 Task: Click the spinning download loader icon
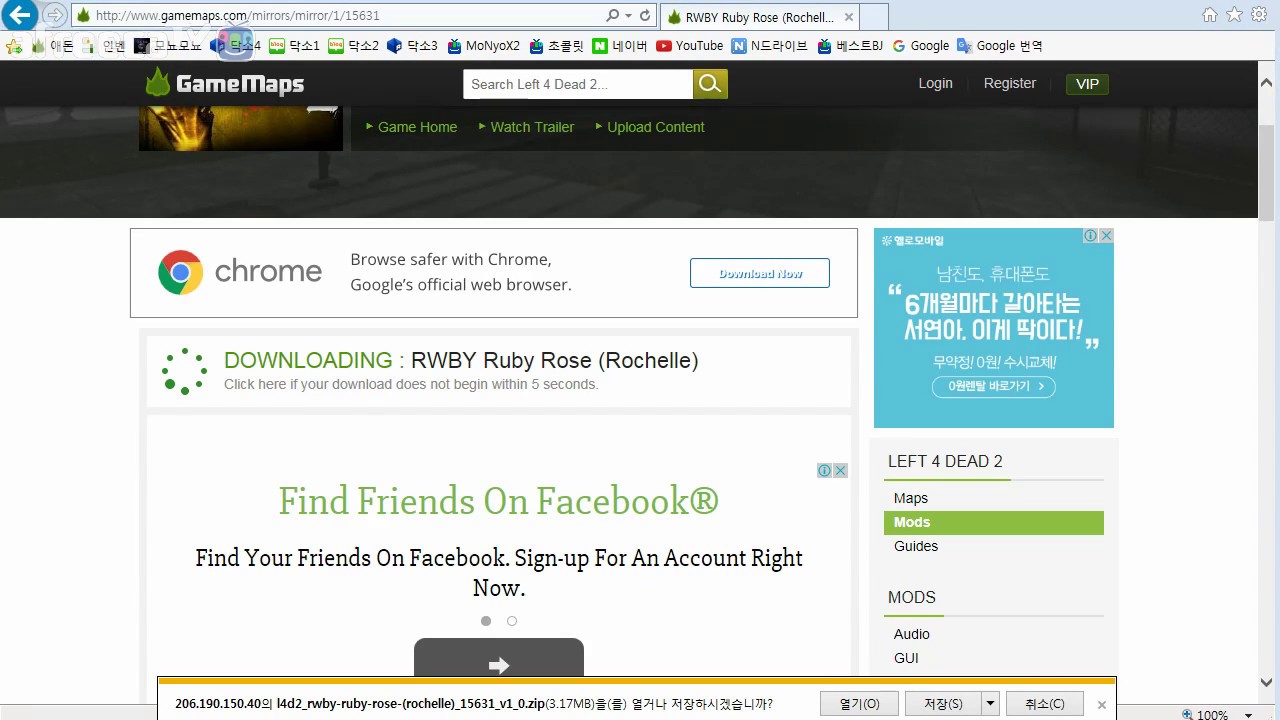(184, 371)
